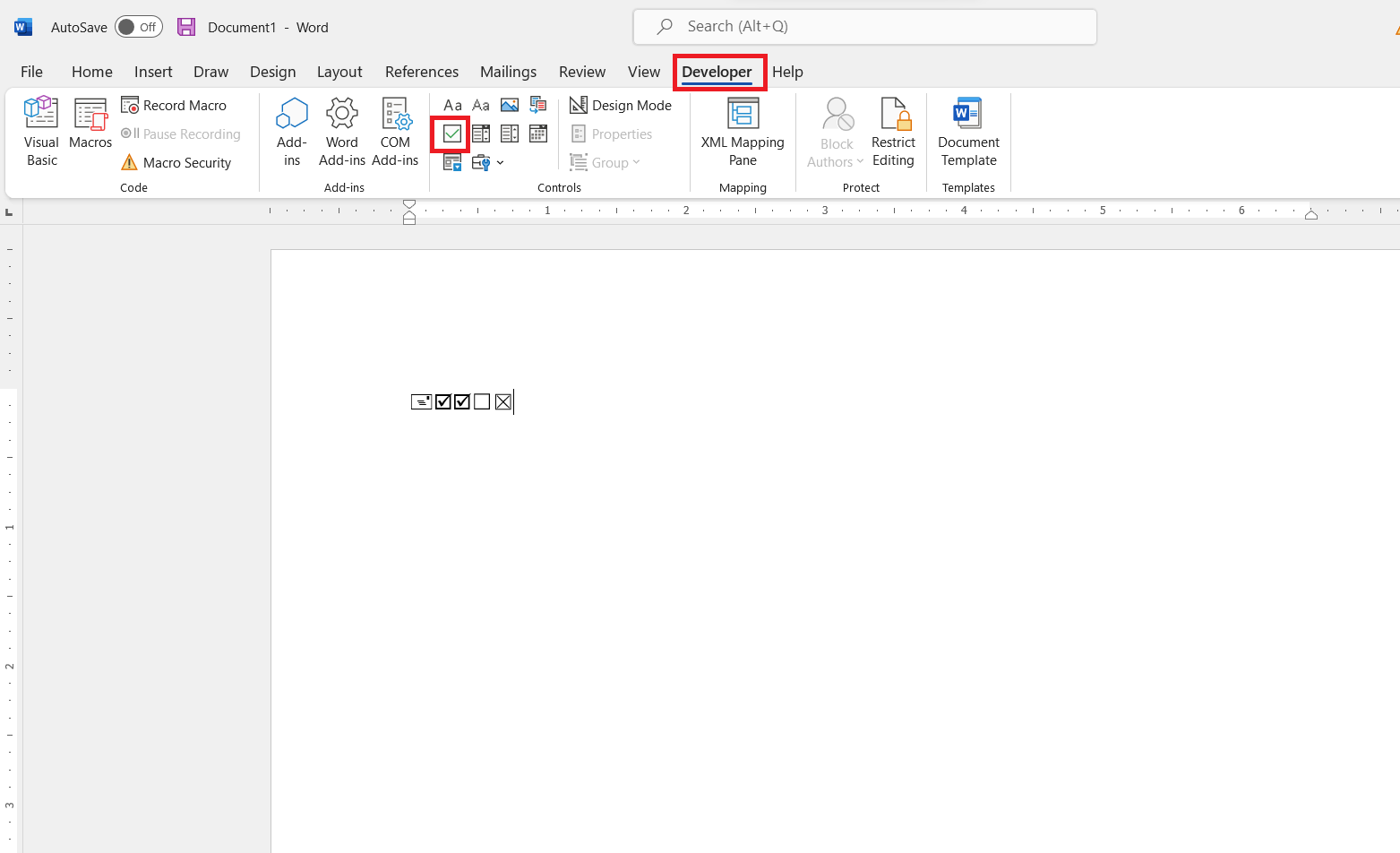The image size is (1400, 853).
Task: Click Pause Recording button
Action: click(x=181, y=134)
